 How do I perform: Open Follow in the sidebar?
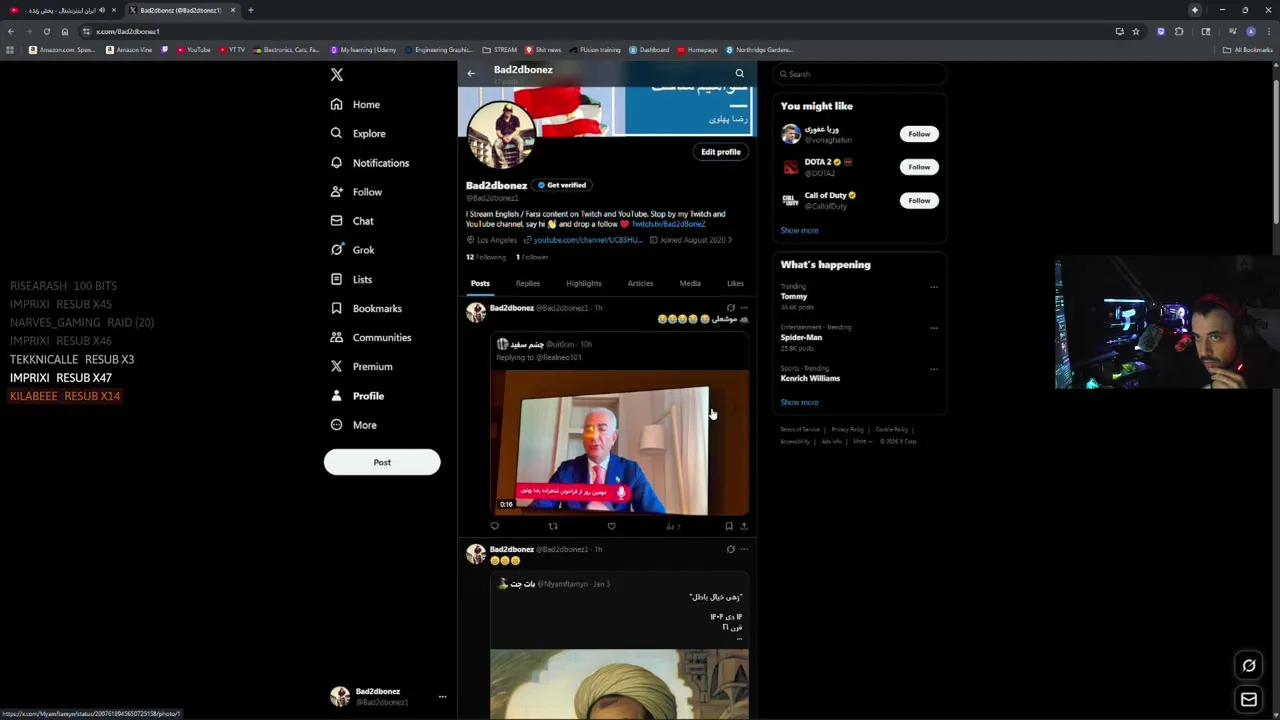[x=356, y=192]
